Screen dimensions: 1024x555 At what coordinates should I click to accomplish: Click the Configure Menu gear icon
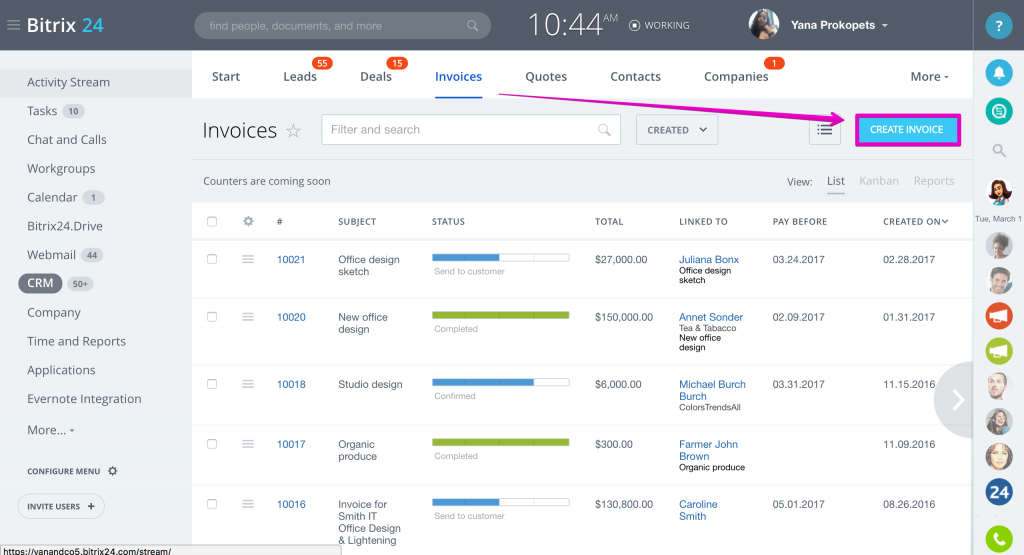[x=112, y=471]
